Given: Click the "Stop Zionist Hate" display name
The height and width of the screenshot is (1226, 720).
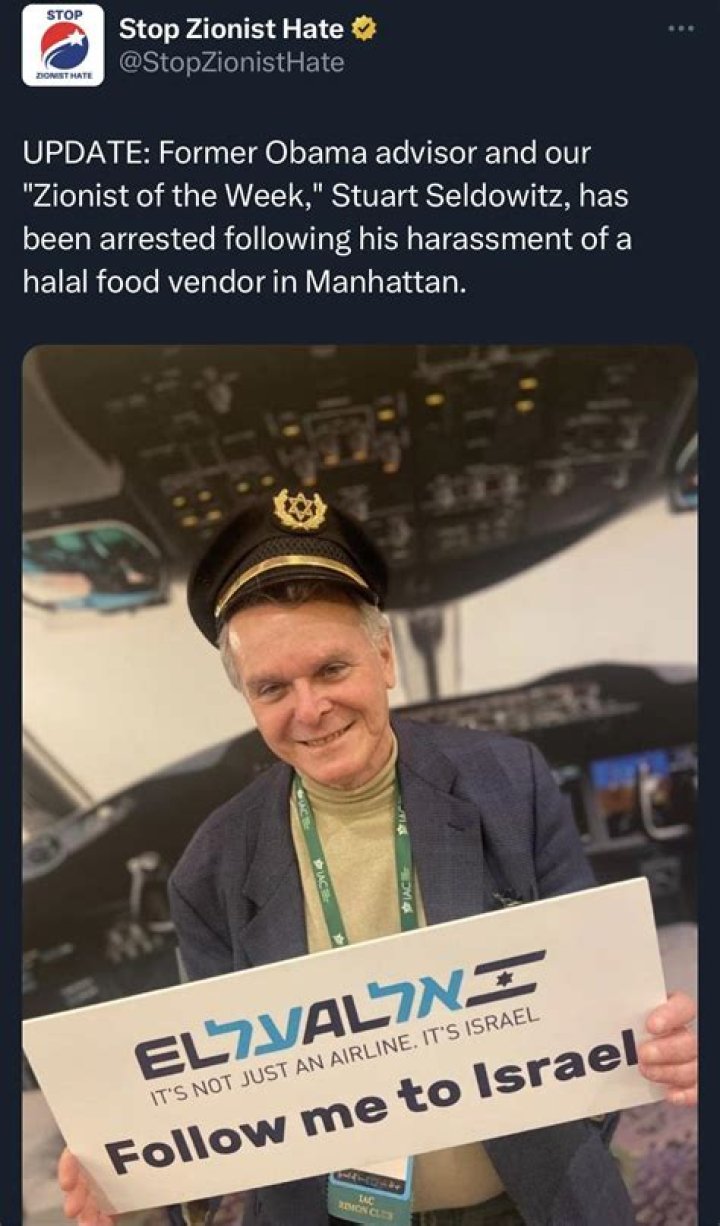Looking at the screenshot, I should (233, 31).
